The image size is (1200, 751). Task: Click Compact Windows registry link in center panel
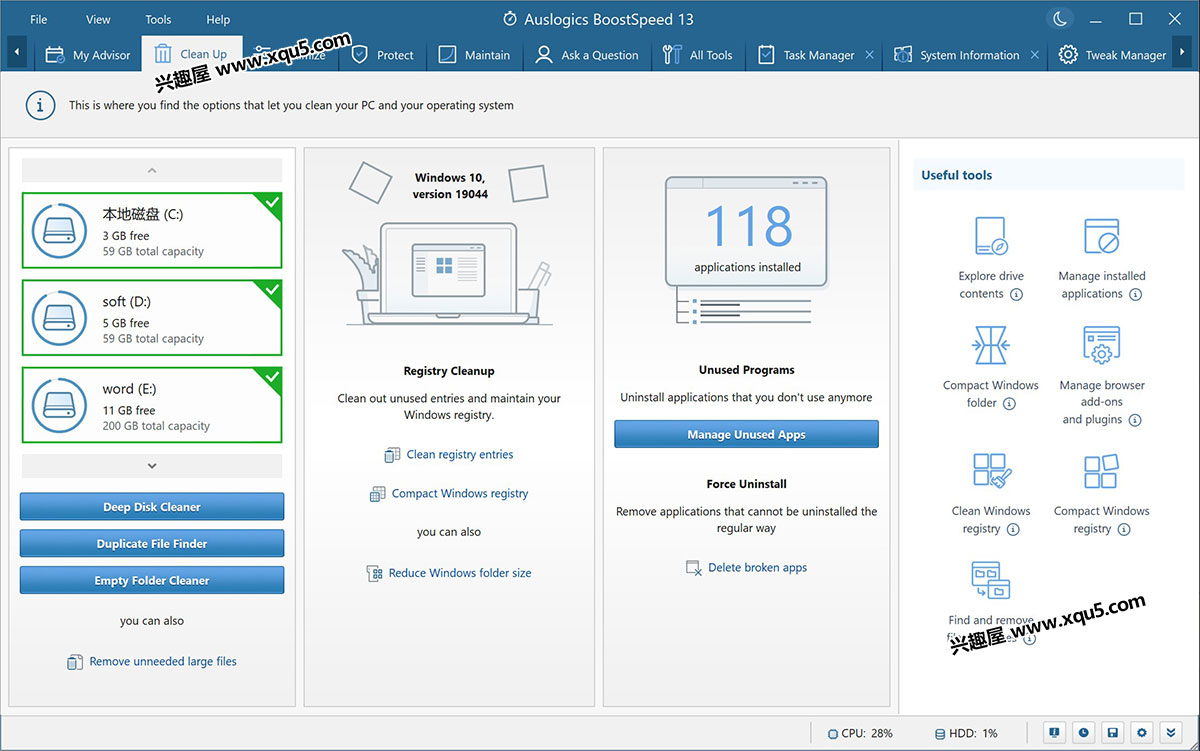pyautogui.click(x=448, y=494)
